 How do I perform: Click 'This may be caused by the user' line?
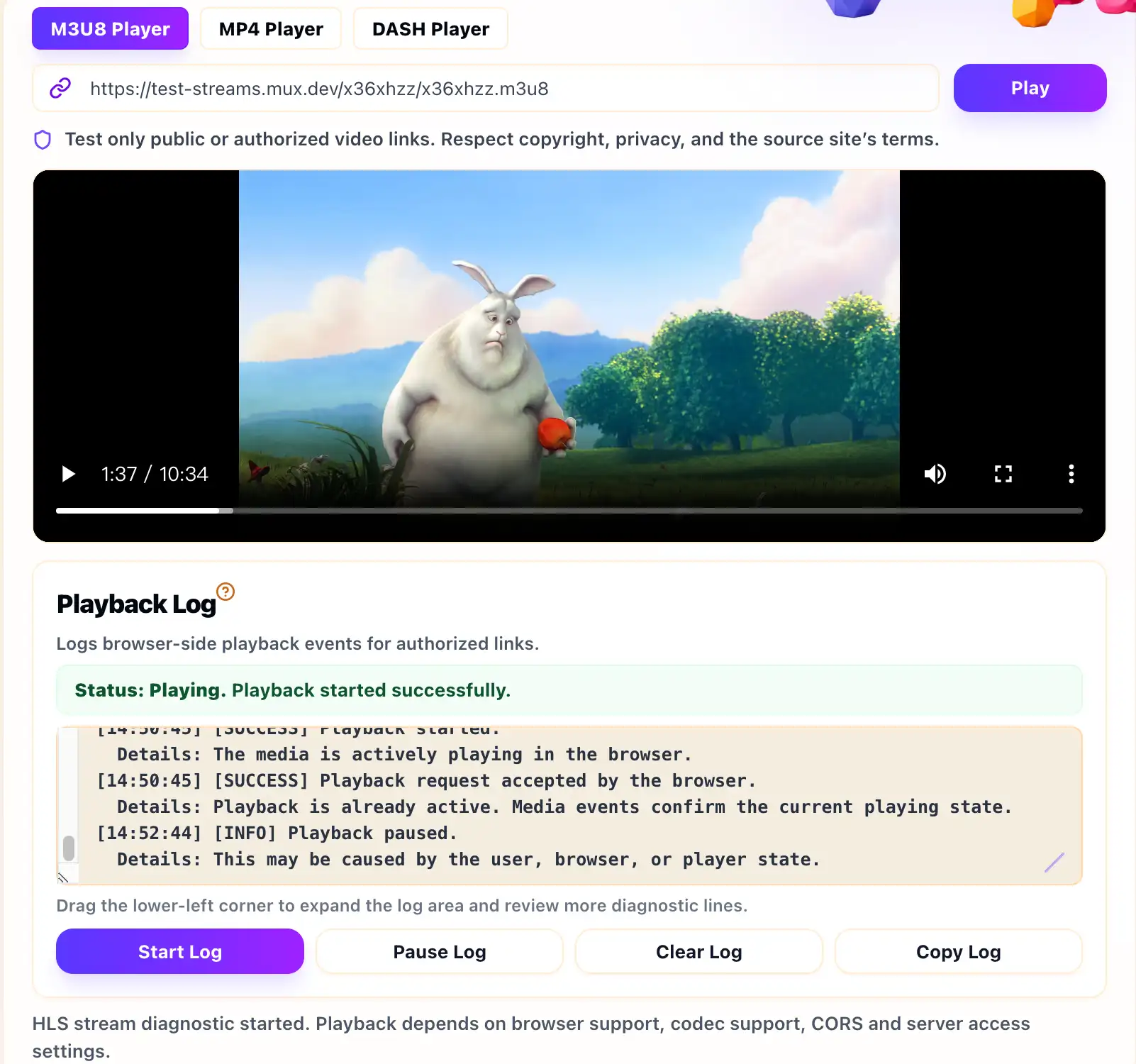(x=468, y=860)
